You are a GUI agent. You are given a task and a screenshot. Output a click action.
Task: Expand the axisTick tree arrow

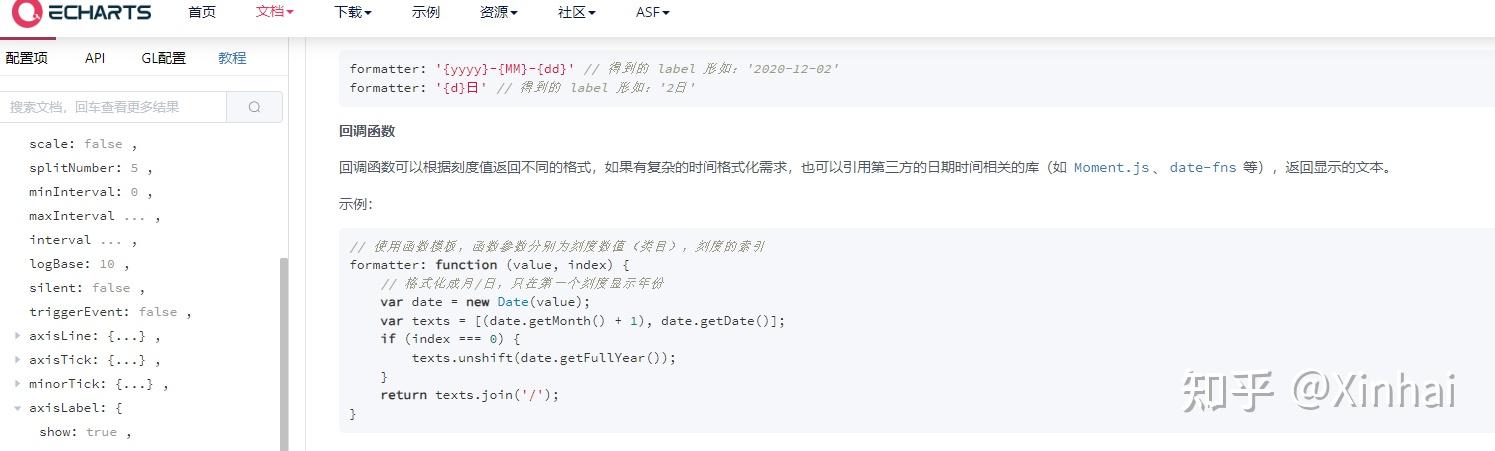click(x=18, y=360)
